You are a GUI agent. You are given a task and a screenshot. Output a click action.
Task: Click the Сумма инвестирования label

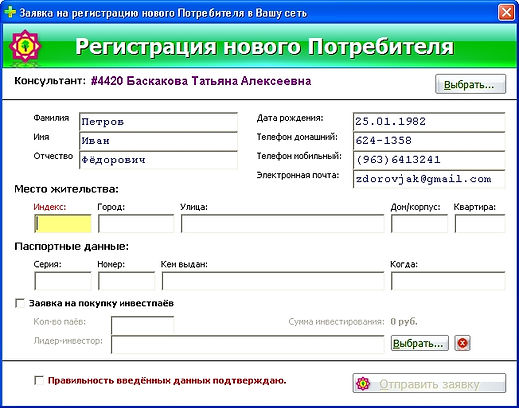336,322
